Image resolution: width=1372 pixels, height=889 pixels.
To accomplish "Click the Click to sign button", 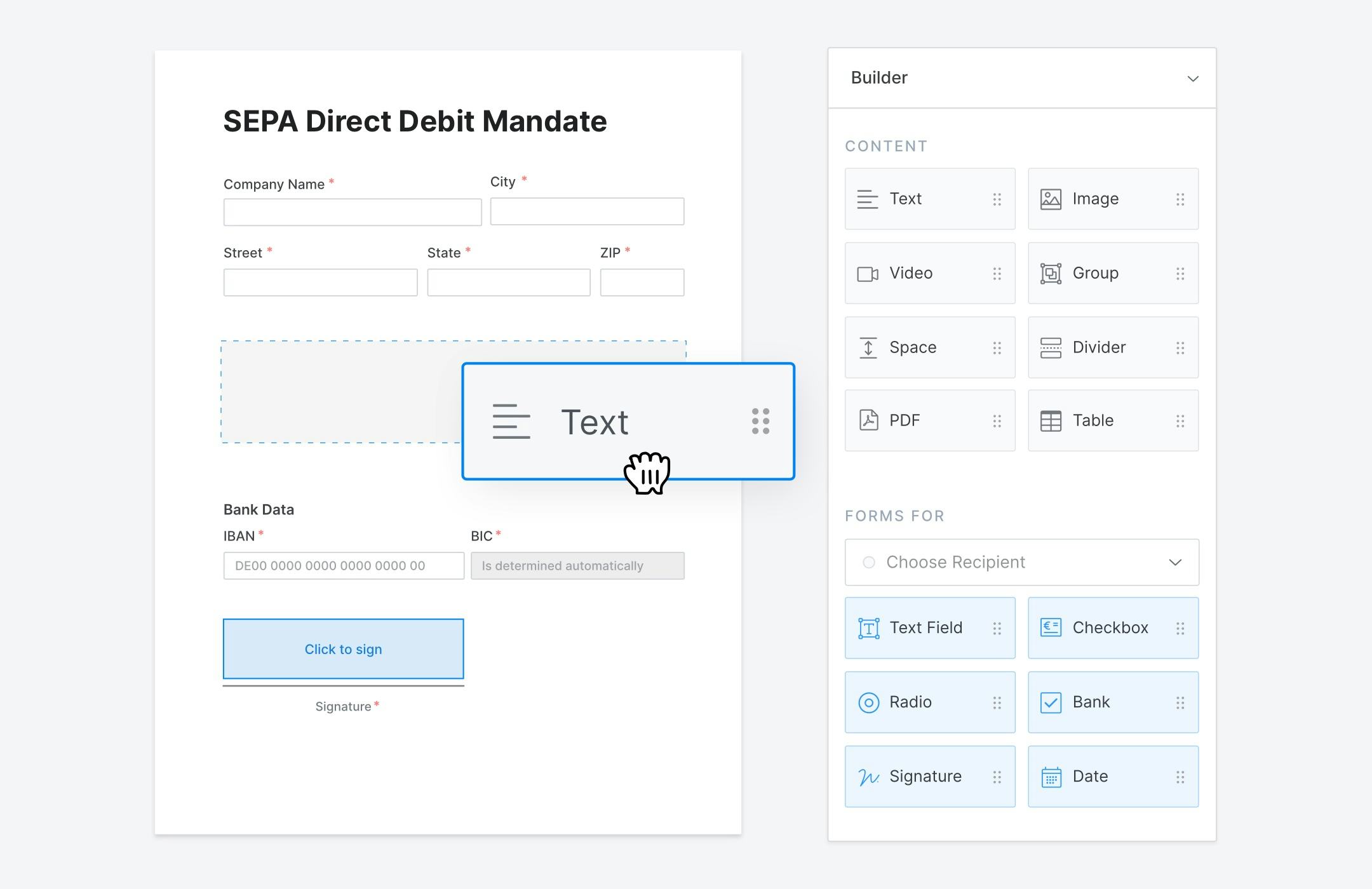I will (343, 648).
